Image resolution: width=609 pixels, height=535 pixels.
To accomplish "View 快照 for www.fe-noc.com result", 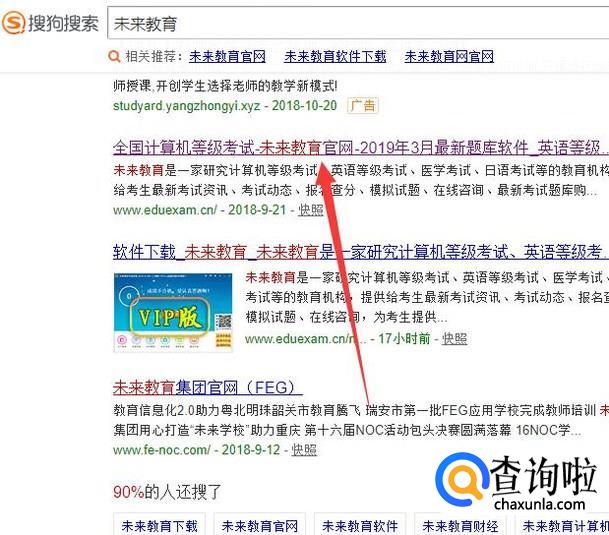I will coord(304,450).
